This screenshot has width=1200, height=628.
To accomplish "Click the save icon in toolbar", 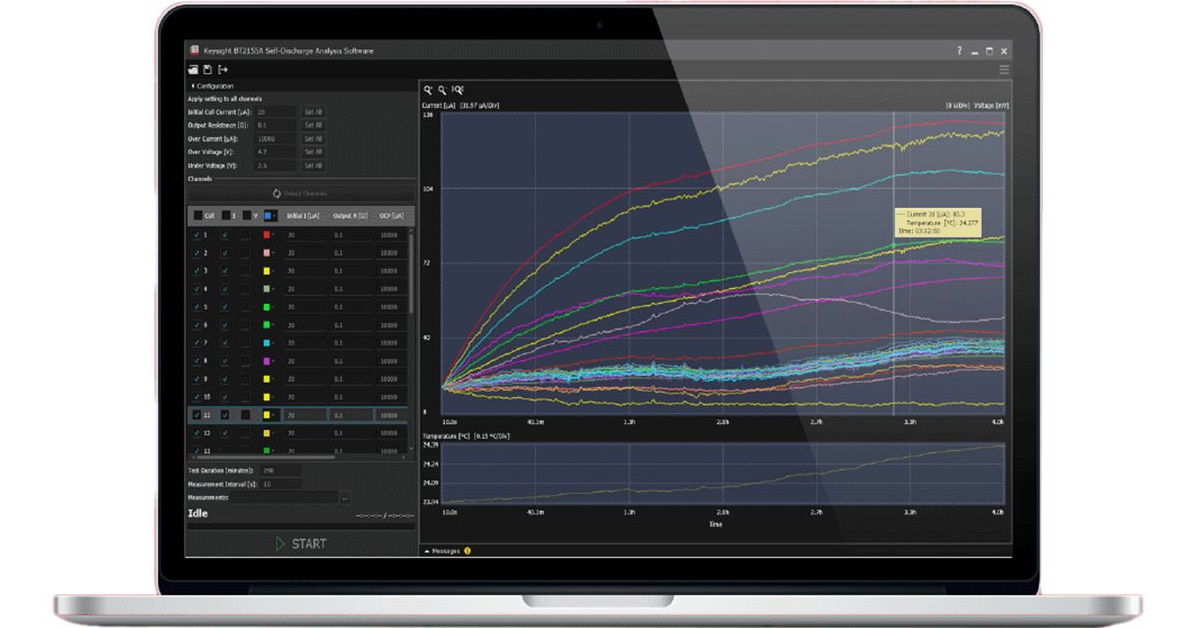I will point(208,70).
